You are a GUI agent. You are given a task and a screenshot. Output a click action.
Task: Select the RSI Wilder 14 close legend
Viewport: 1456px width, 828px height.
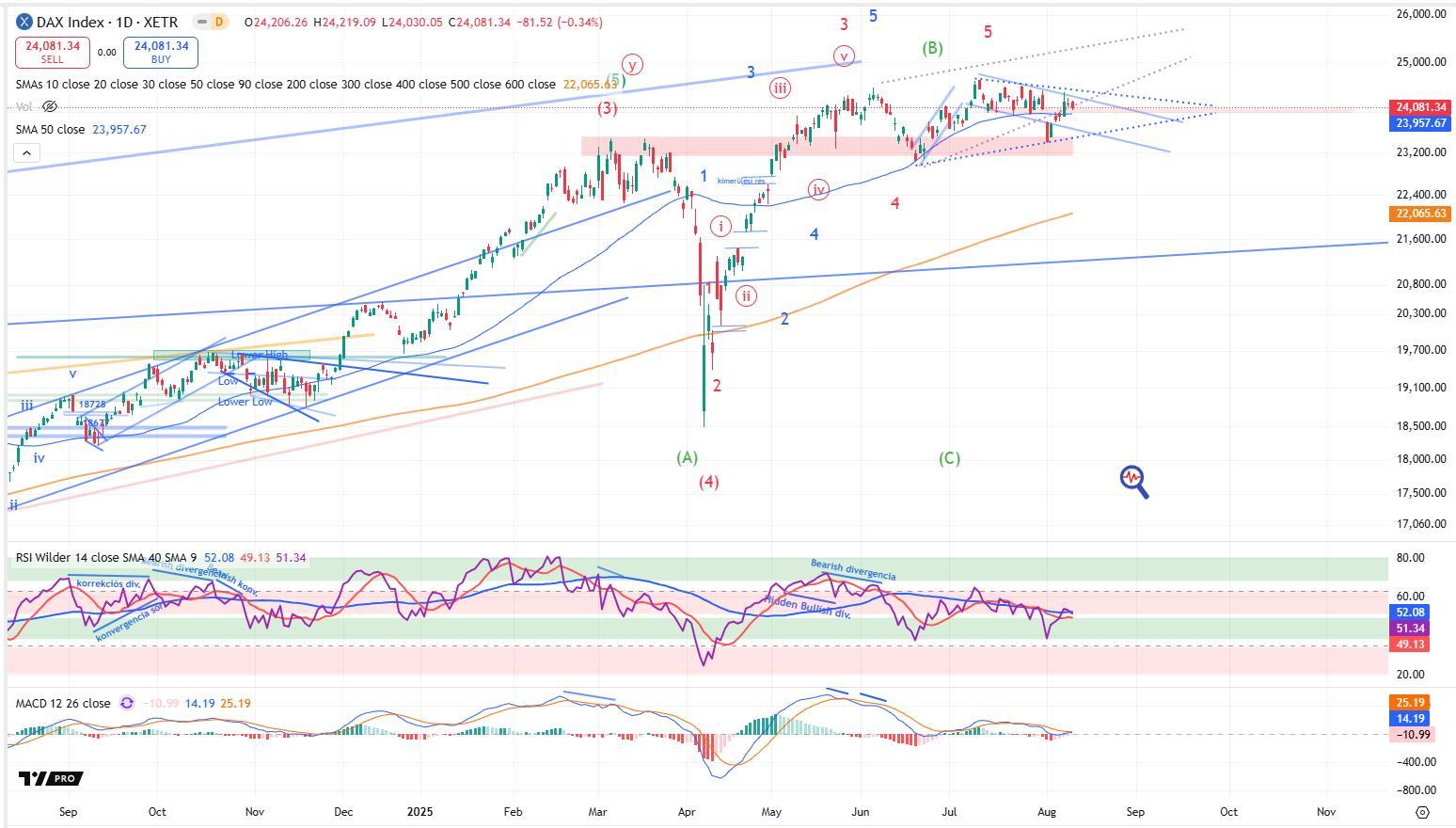tap(106, 558)
